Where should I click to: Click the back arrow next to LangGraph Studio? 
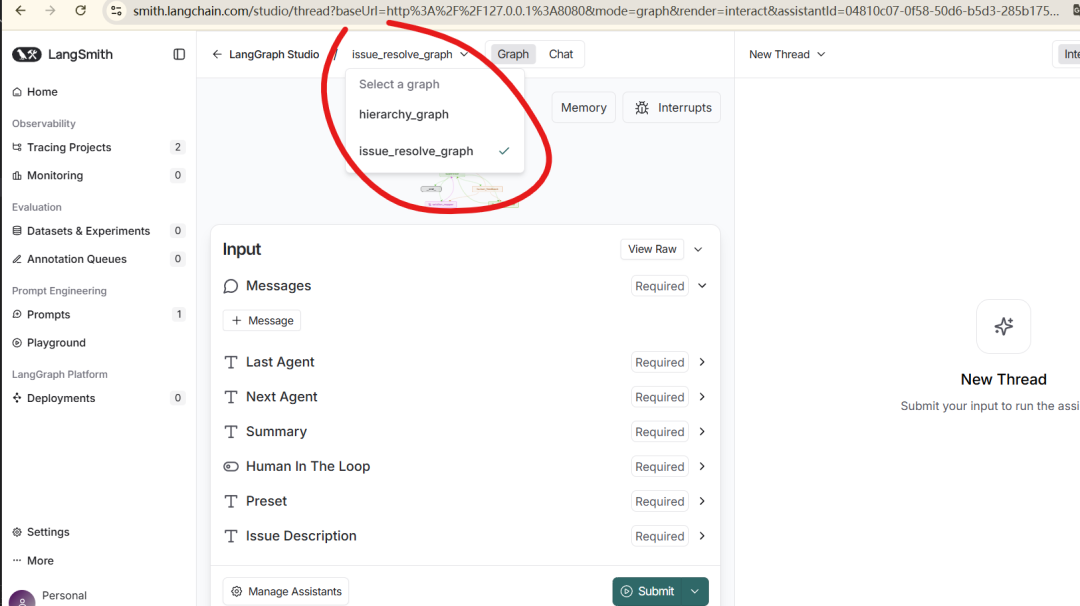(x=217, y=54)
